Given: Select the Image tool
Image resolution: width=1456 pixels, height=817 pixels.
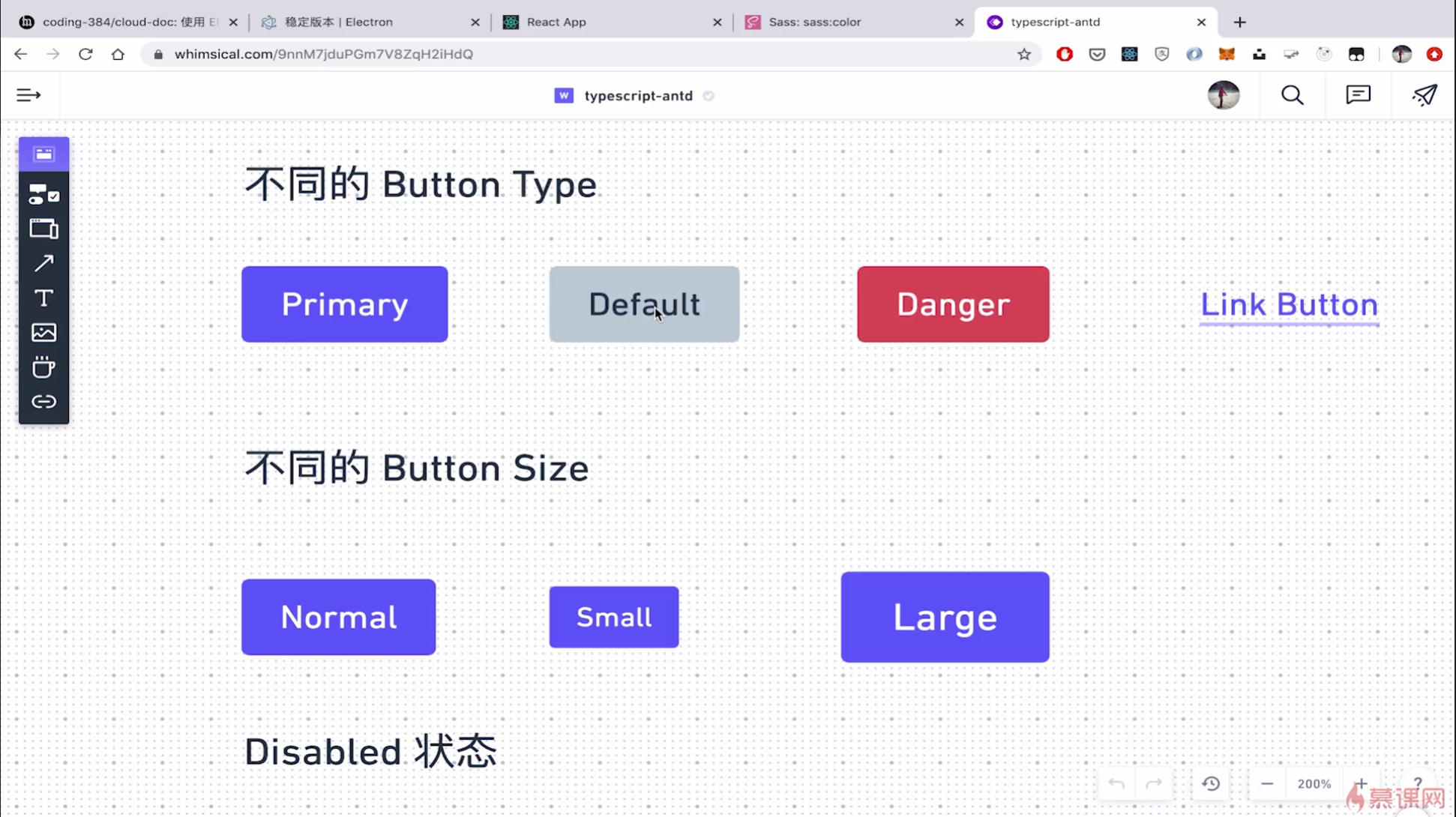Looking at the screenshot, I should (43, 332).
